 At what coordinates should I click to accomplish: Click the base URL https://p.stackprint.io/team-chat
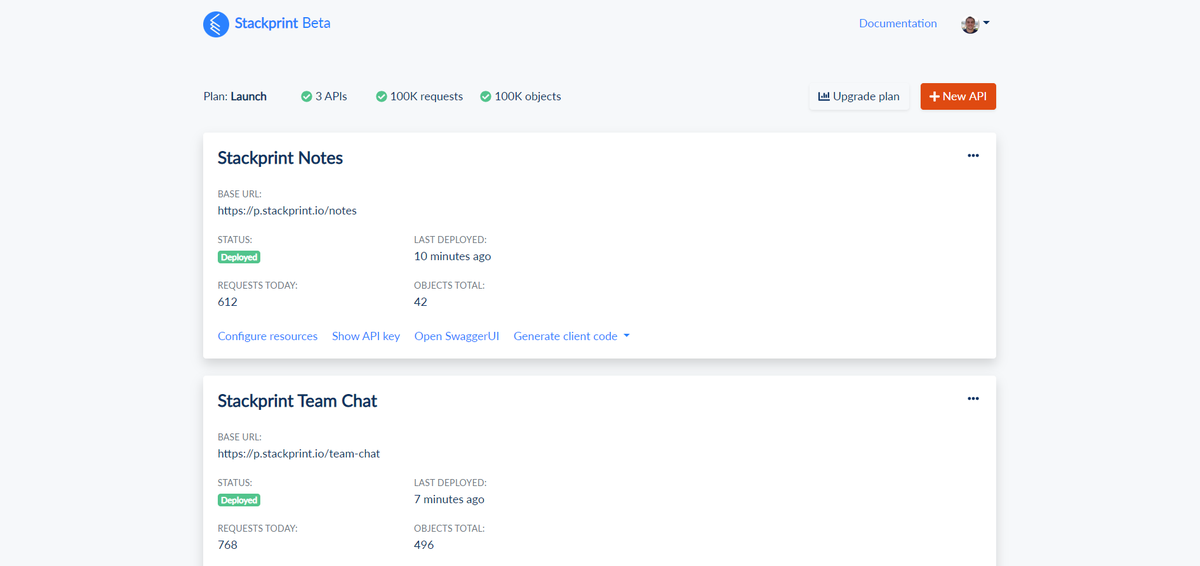coord(299,454)
